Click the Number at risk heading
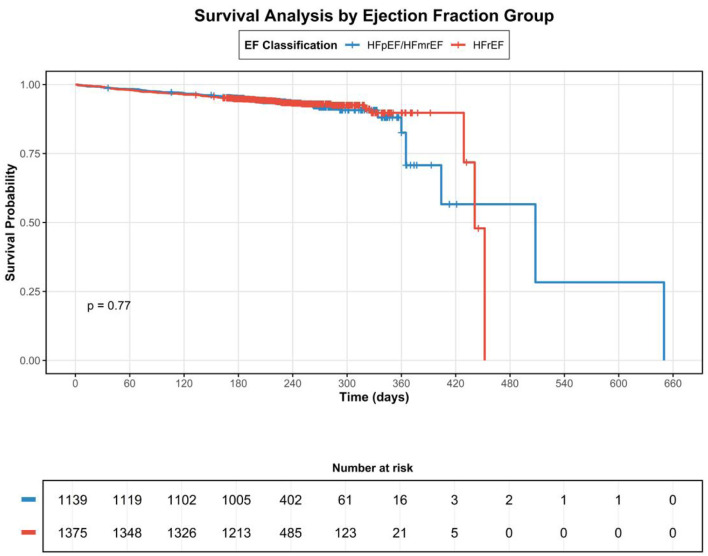The width and height of the screenshot is (708, 556). 367,465
